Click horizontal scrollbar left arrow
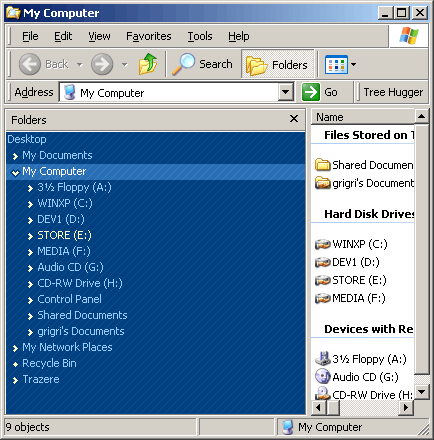 318,407
